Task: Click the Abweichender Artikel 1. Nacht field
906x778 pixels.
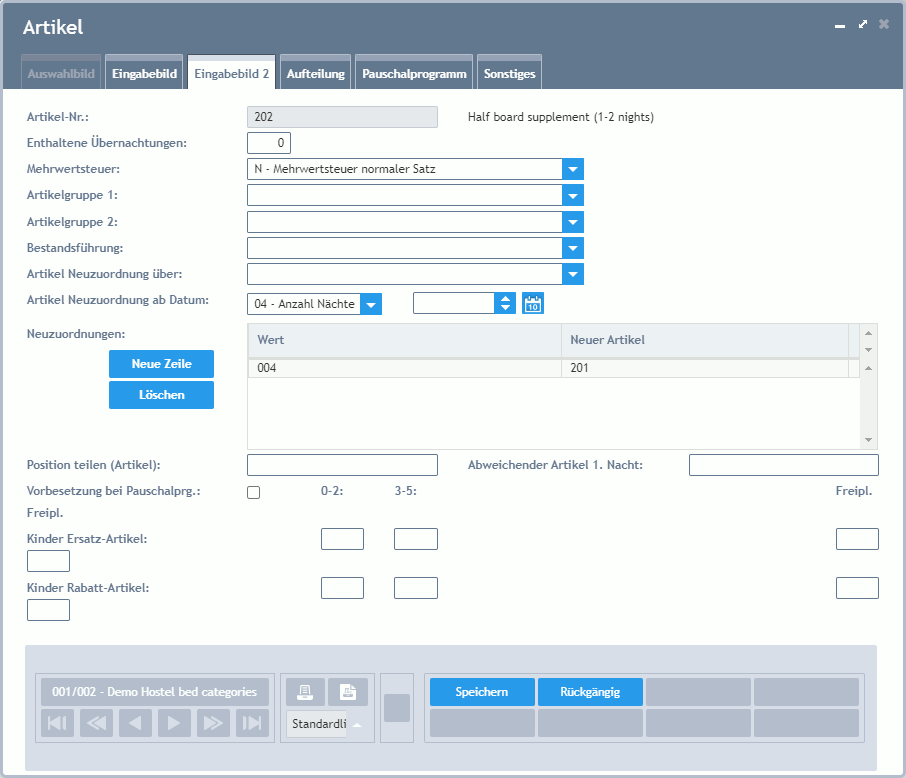Action: coord(784,465)
